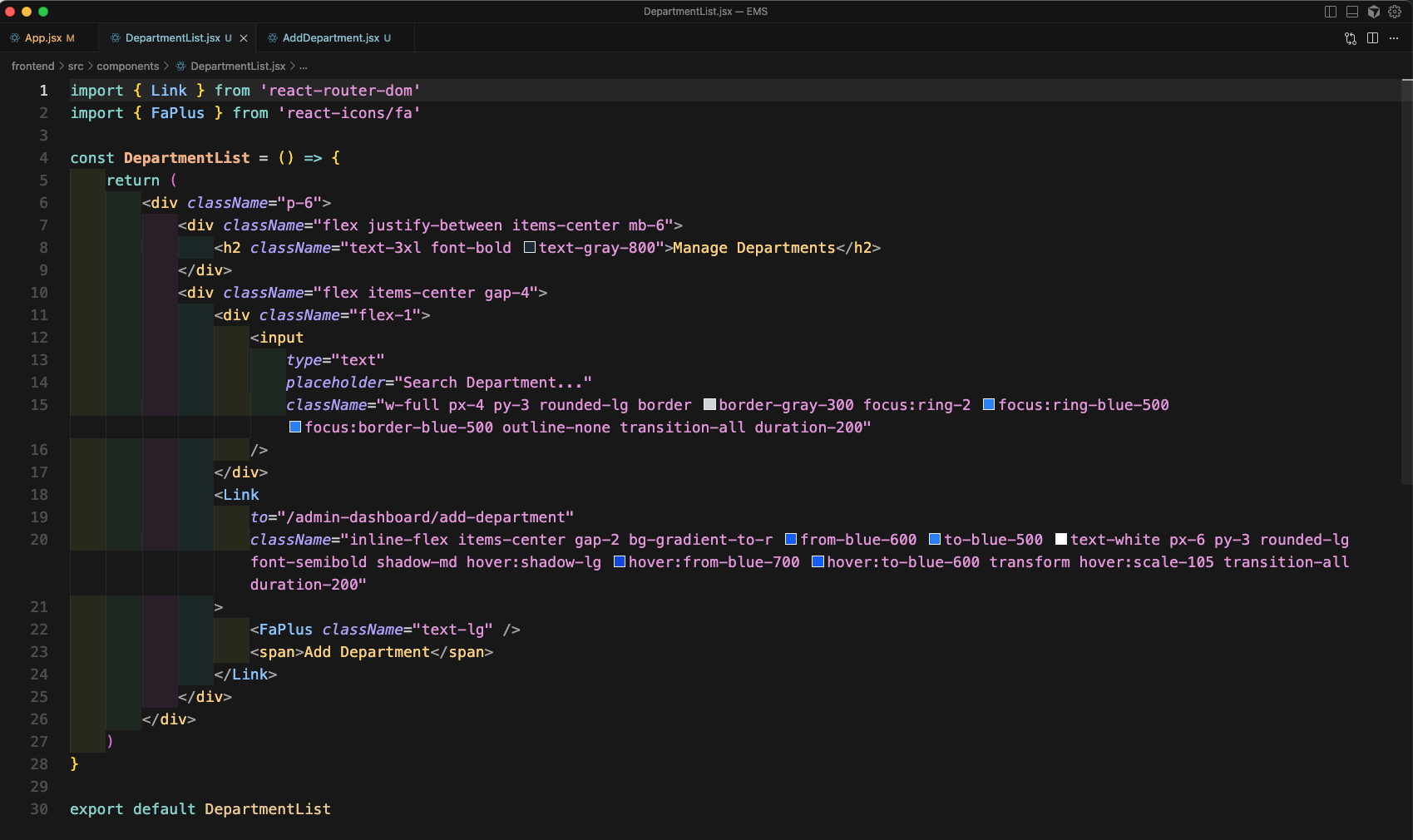Click the text-white color swatch
Screen dimensions: 1413x840
1061,539
